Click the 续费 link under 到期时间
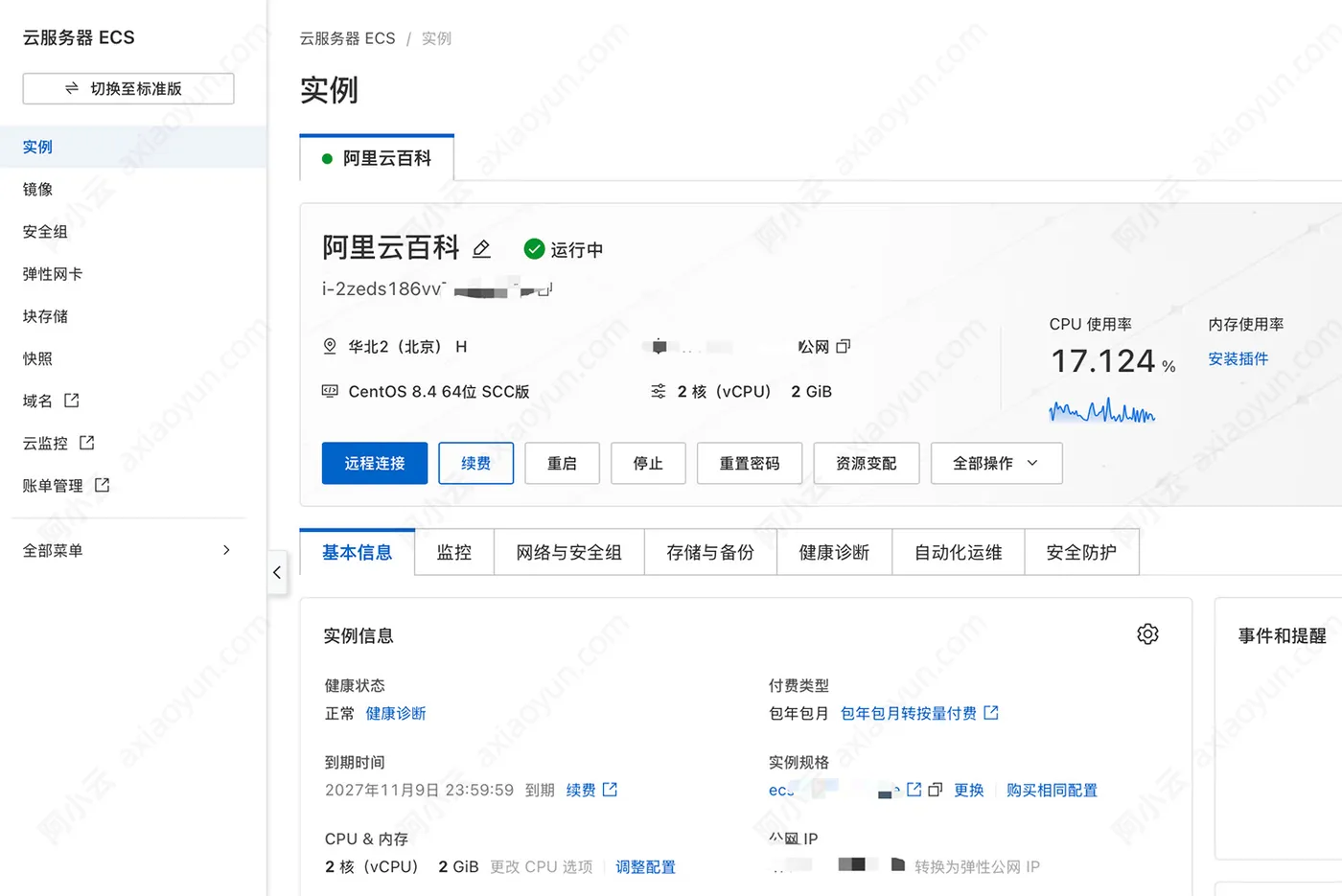 point(581,790)
